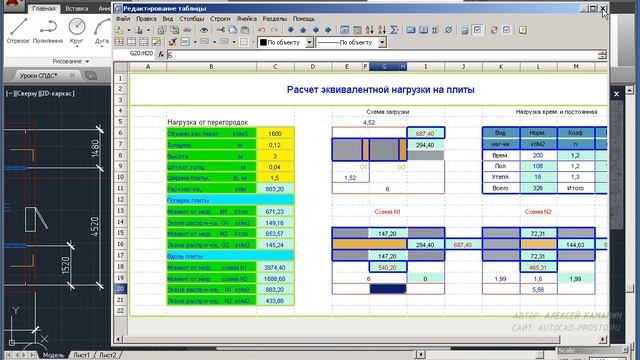The image size is (640, 360).
Task: Switch to the Лист1 layout tab
Action: [81, 355]
